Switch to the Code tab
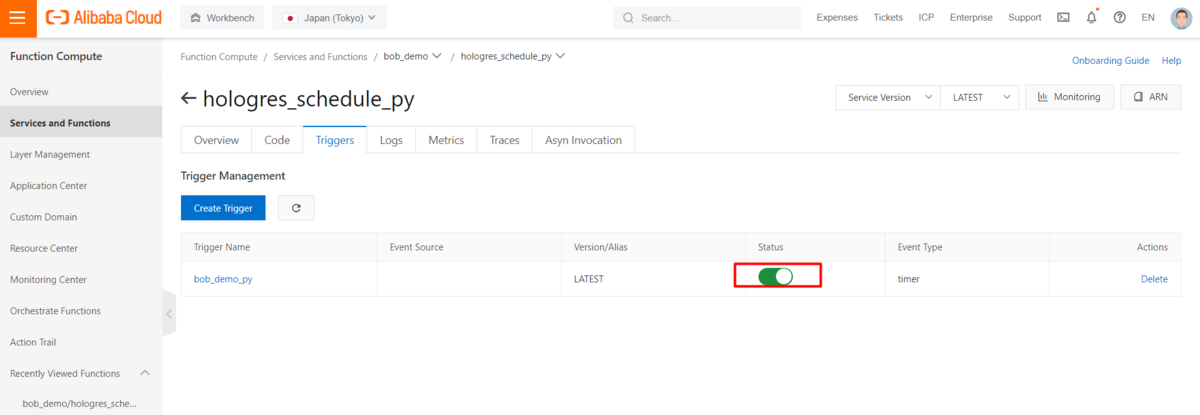Image resolution: width=1200 pixels, height=415 pixels. 277,140
